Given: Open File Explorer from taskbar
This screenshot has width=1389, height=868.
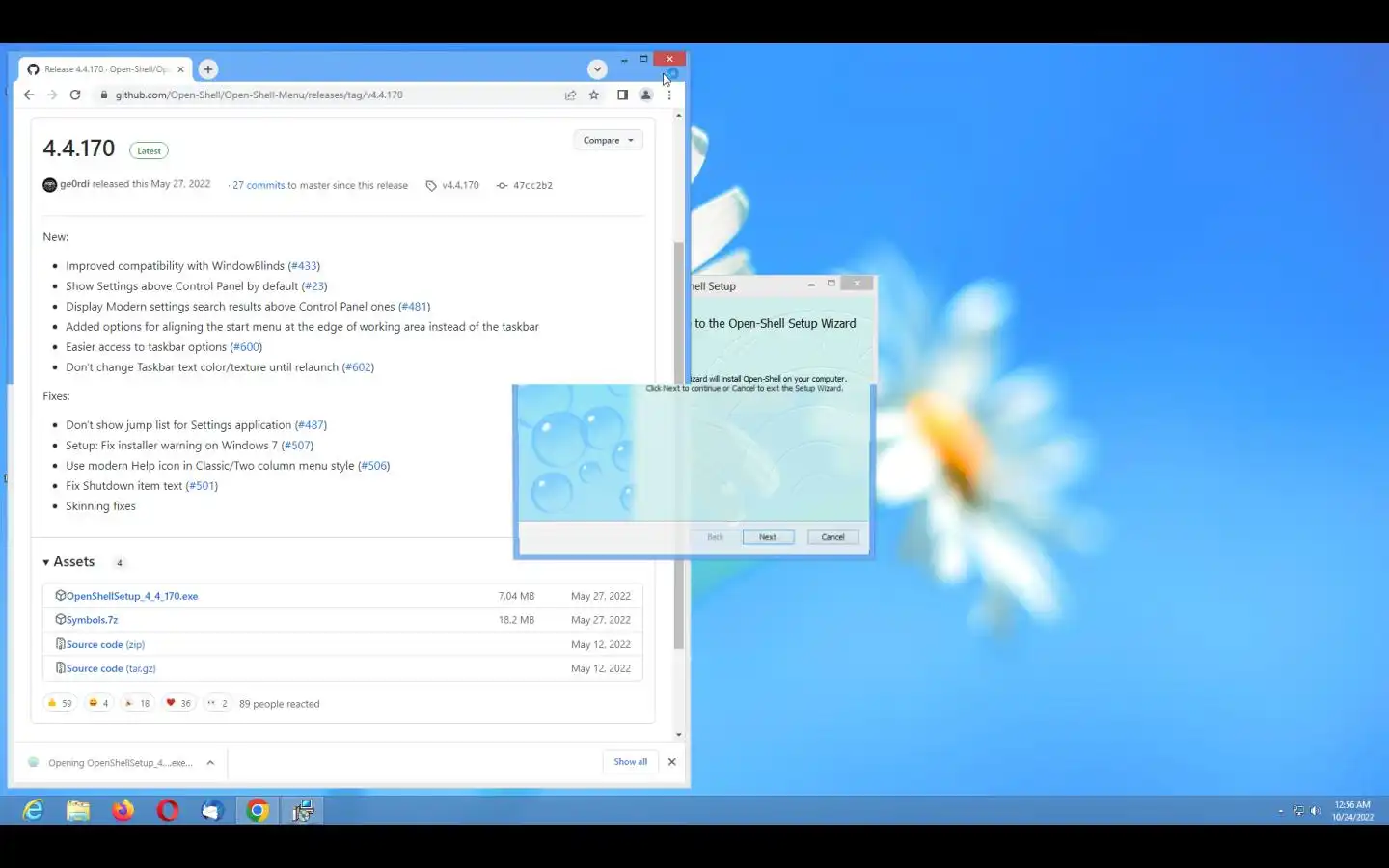Looking at the screenshot, I should 78,810.
